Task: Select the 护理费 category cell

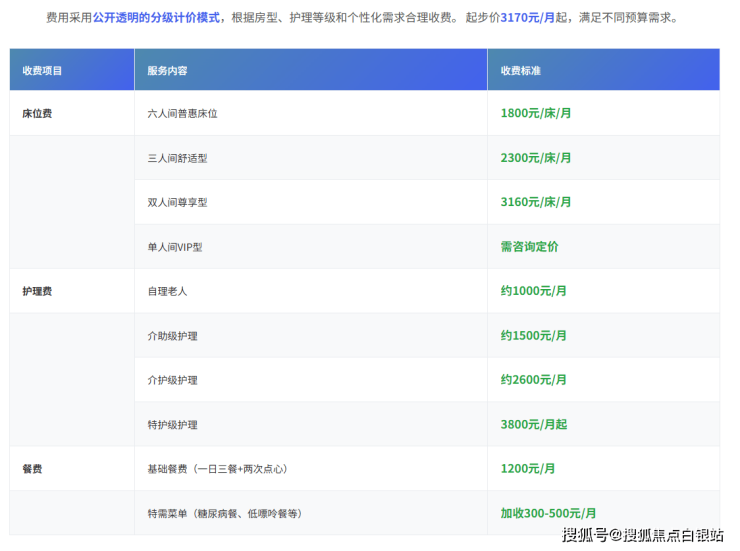Action: [x=37, y=291]
